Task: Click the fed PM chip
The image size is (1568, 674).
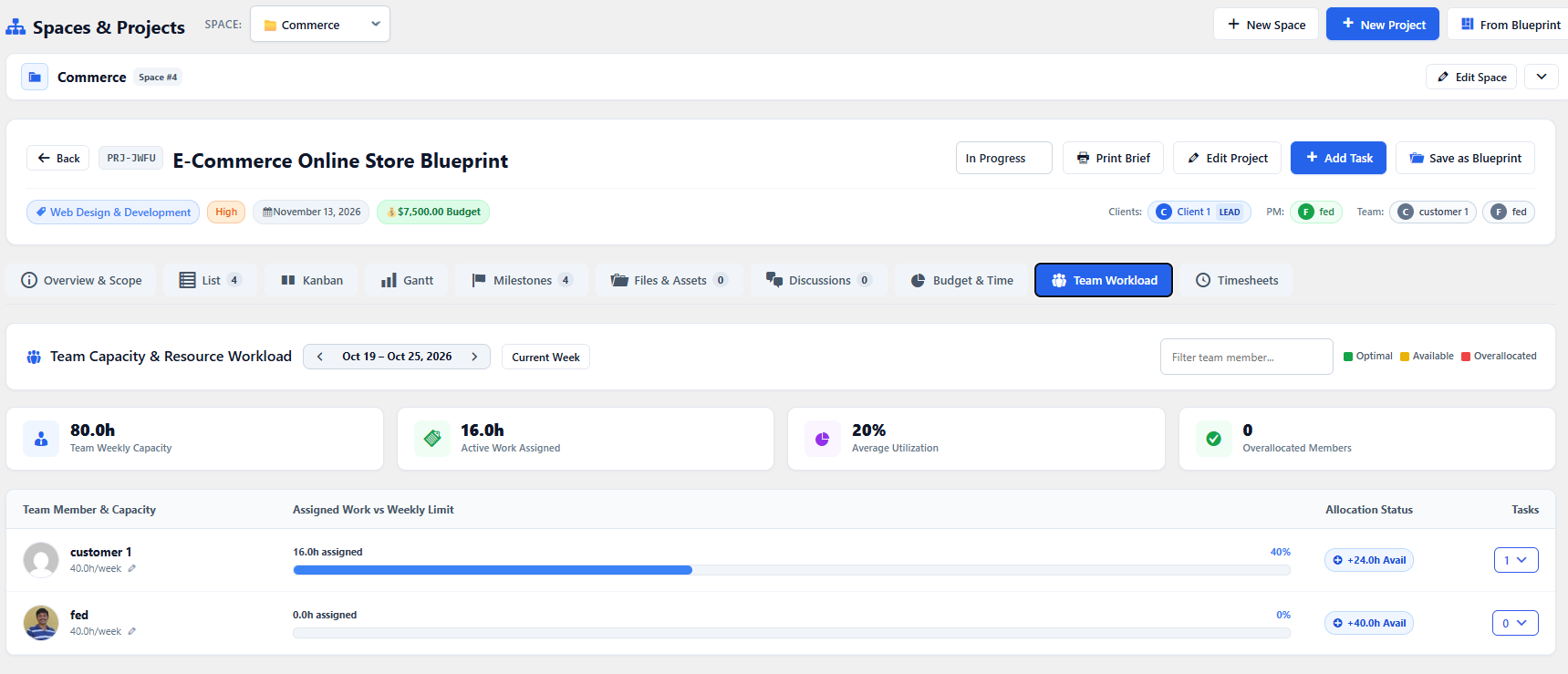Action: pyautogui.click(x=1315, y=212)
